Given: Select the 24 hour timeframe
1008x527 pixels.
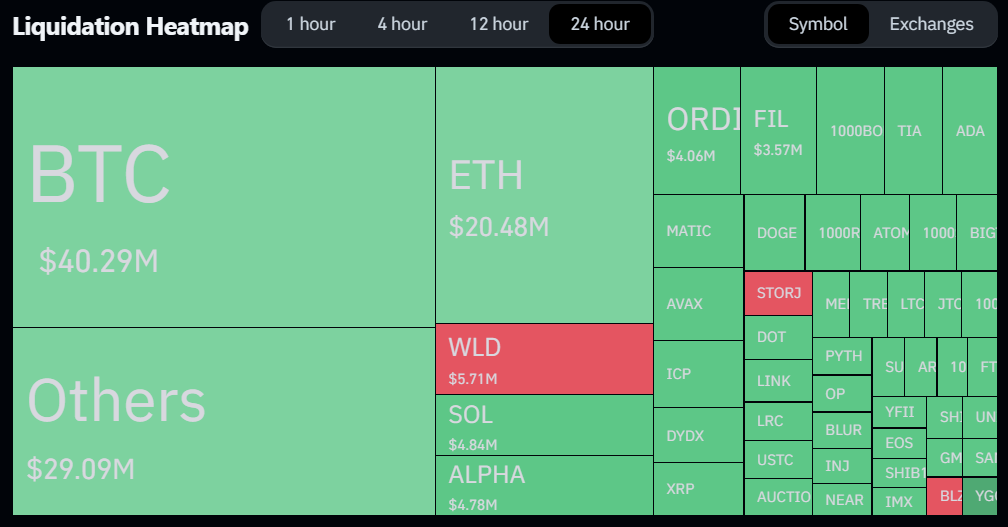Looking at the screenshot, I should pyautogui.click(x=600, y=24).
